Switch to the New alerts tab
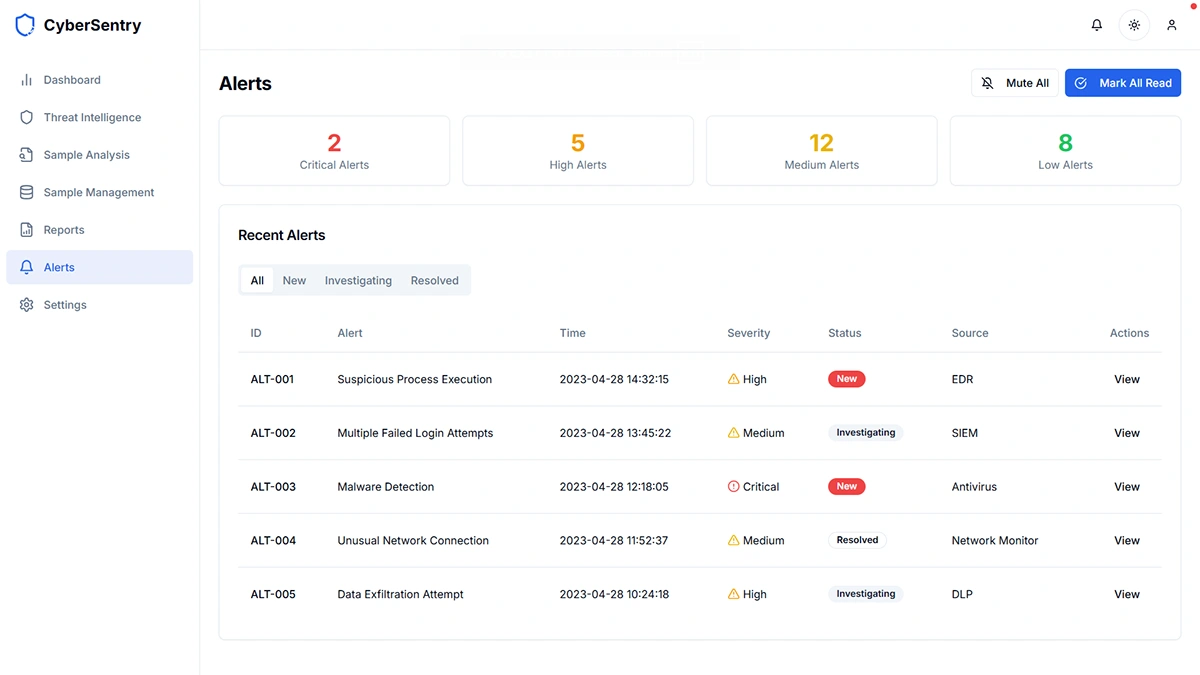The height and width of the screenshot is (675, 1200). 294,281
